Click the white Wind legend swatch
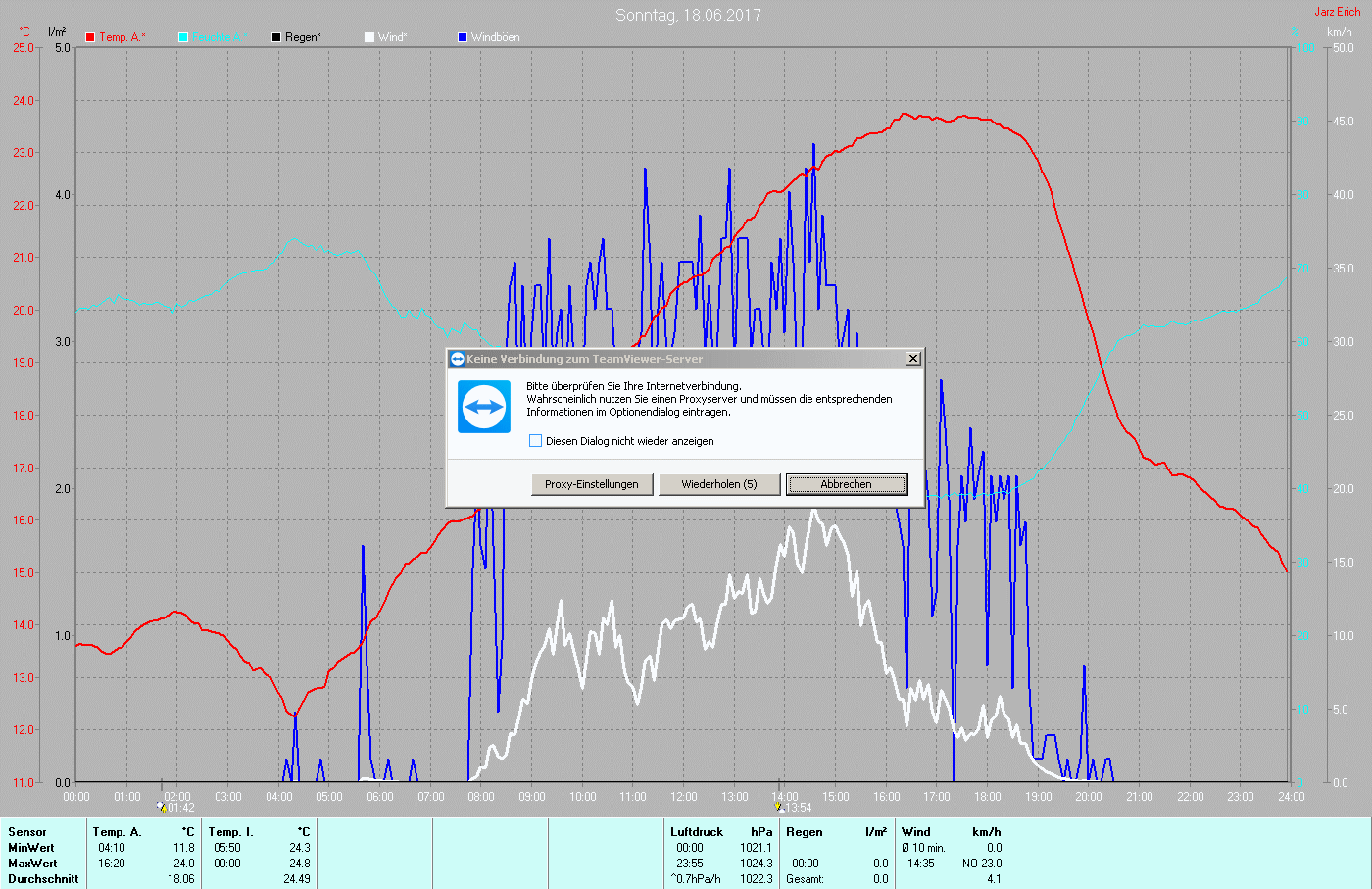Image resolution: width=1372 pixels, height=889 pixels. (369, 37)
